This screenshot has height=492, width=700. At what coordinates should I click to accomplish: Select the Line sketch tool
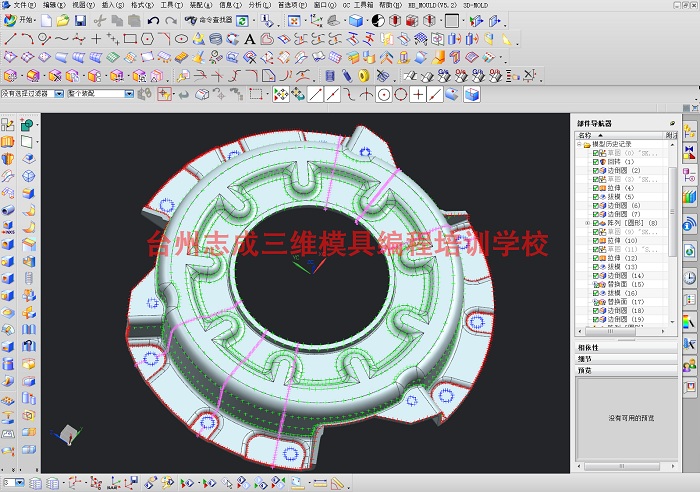click(x=10, y=39)
